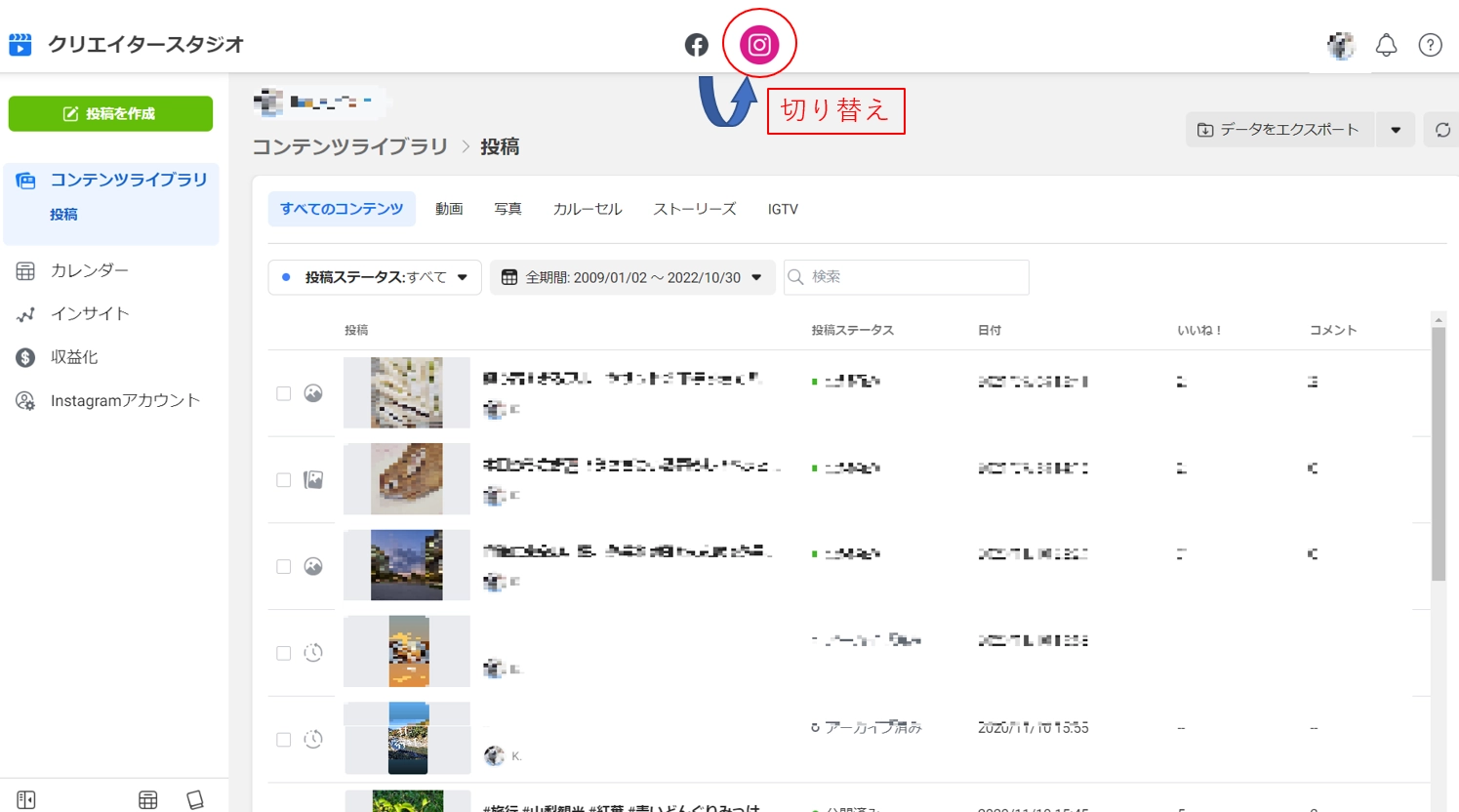Click the bottom-left sidebar collapse icon
Image resolution: width=1459 pixels, height=812 pixels.
(26, 800)
